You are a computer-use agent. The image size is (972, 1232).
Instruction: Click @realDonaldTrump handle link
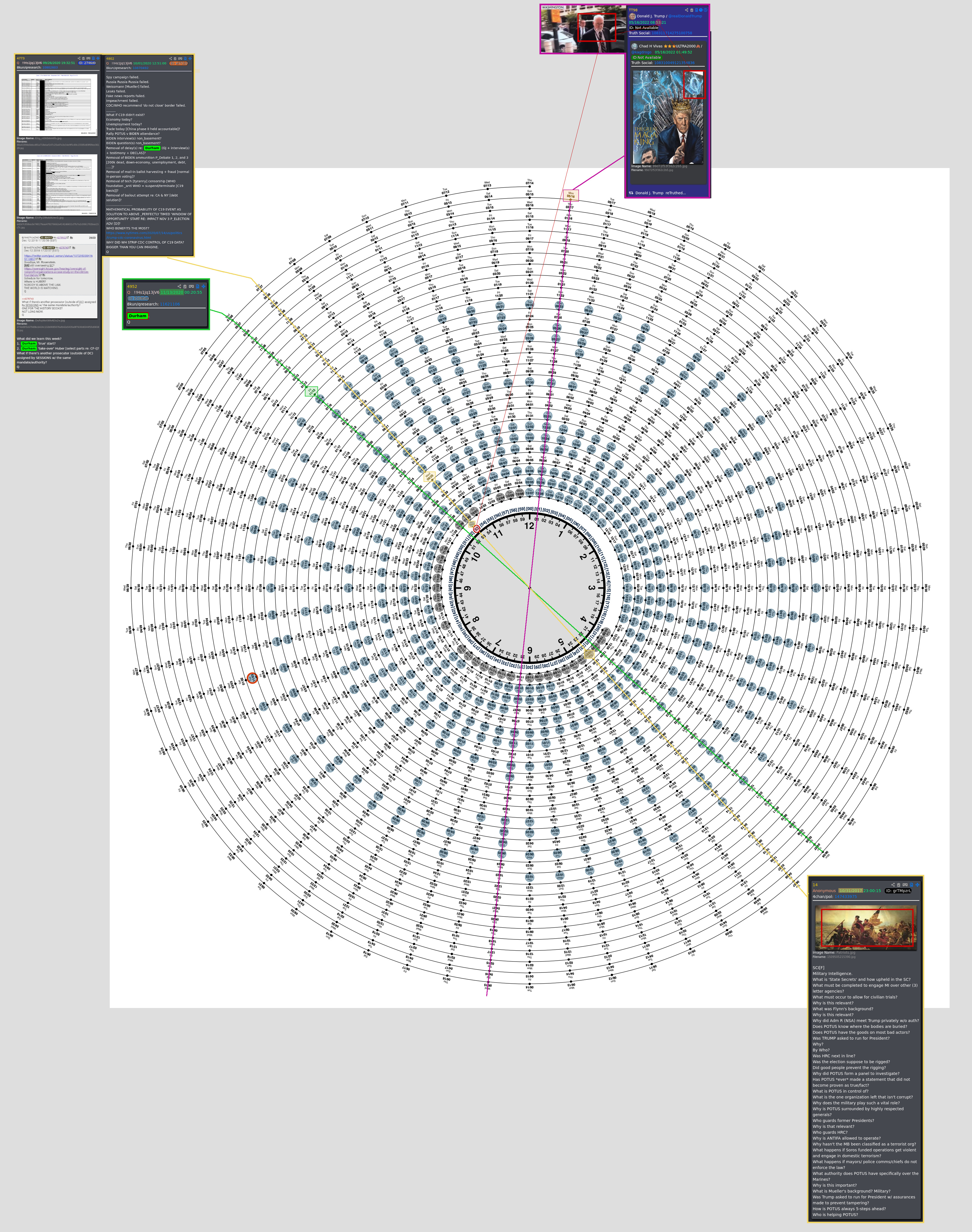(685, 17)
